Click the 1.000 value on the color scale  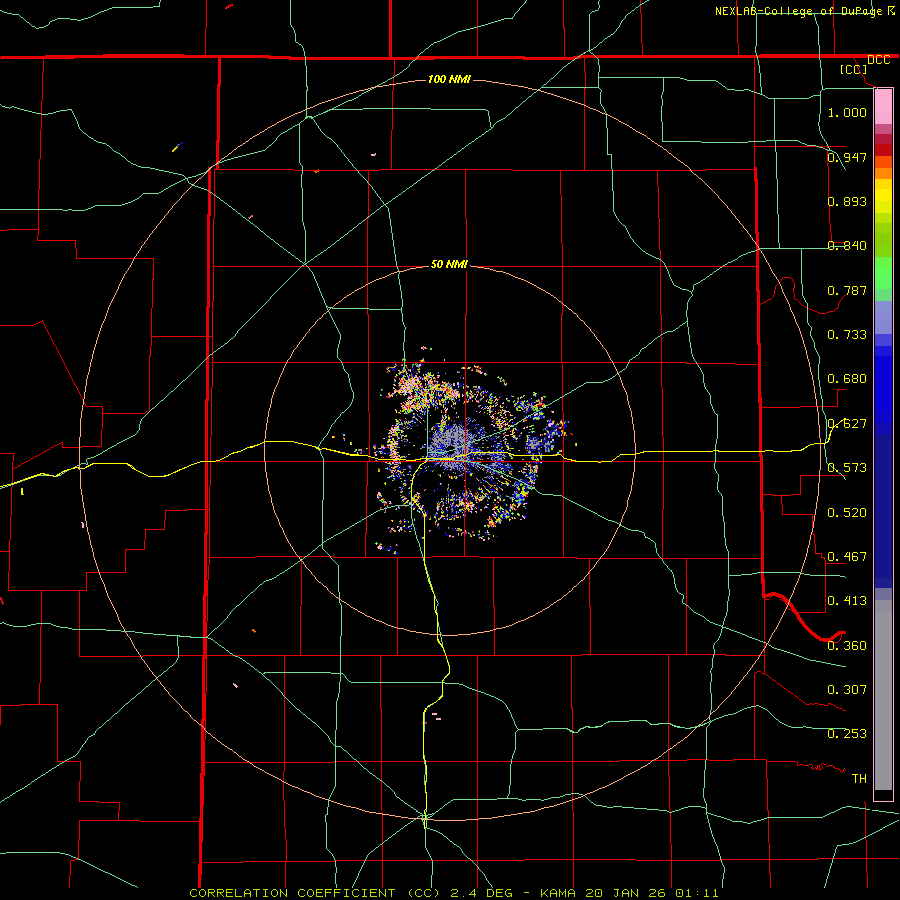tap(847, 112)
